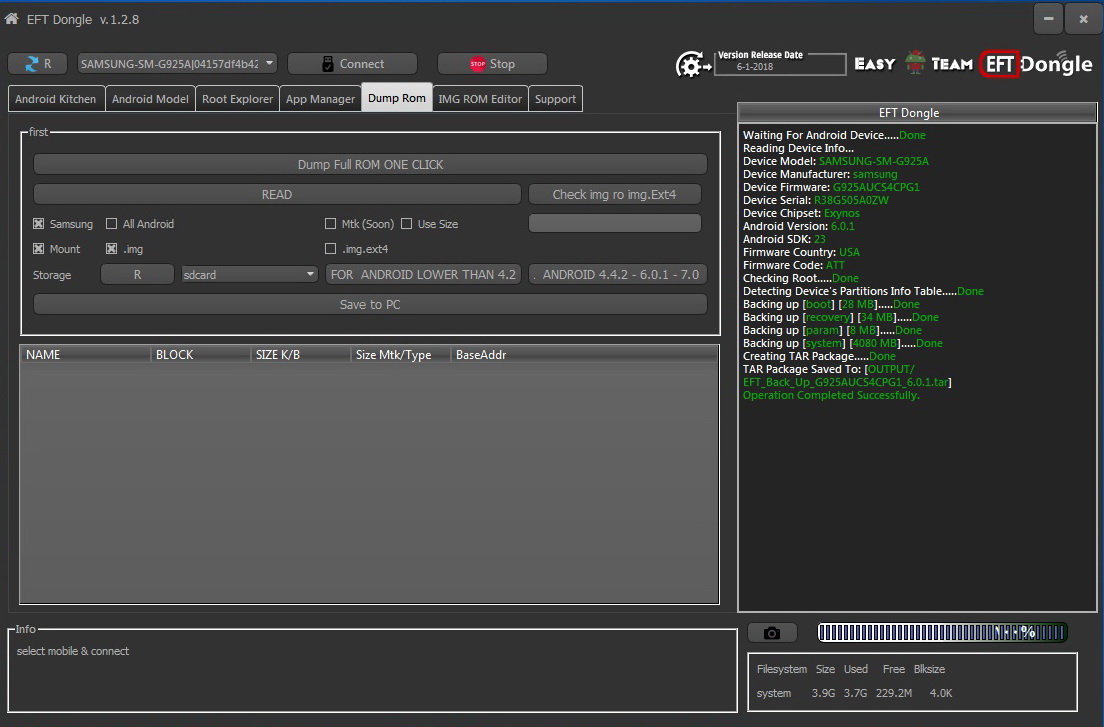The image size is (1104, 727).
Task: Click the 'Backing up [system]' log line
Action: (843, 343)
